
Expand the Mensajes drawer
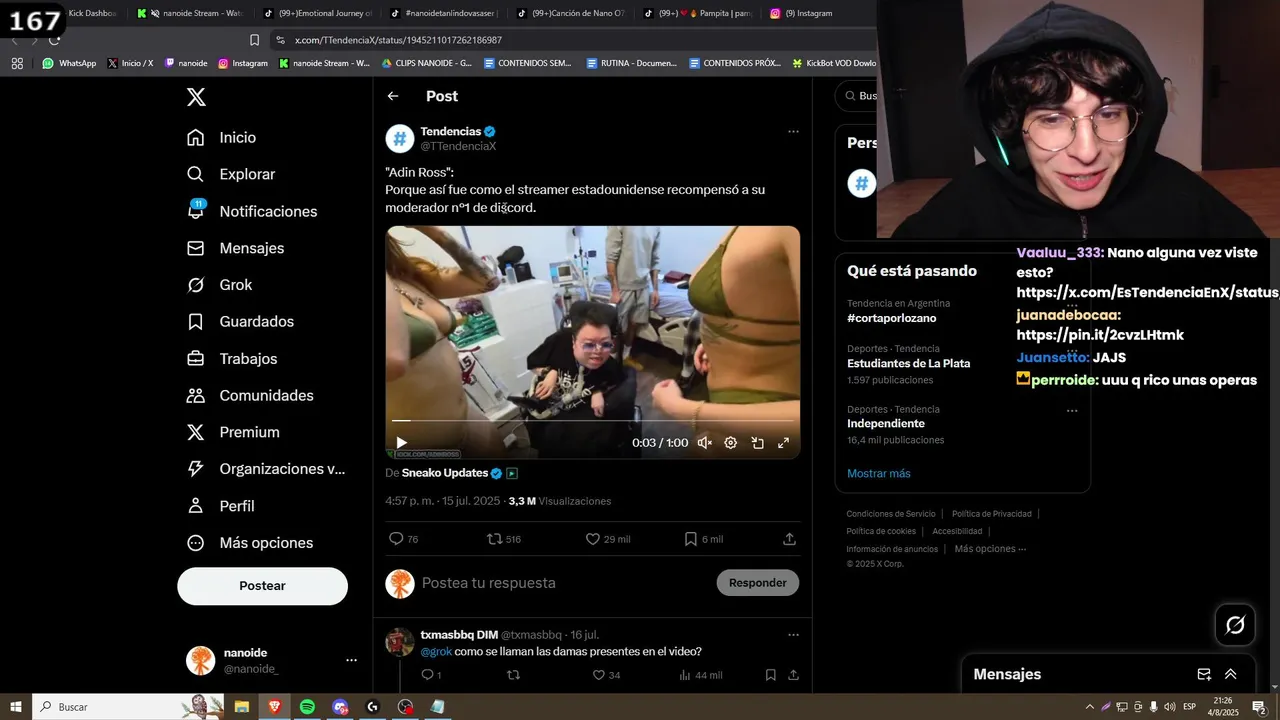click(x=1231, y=674)
